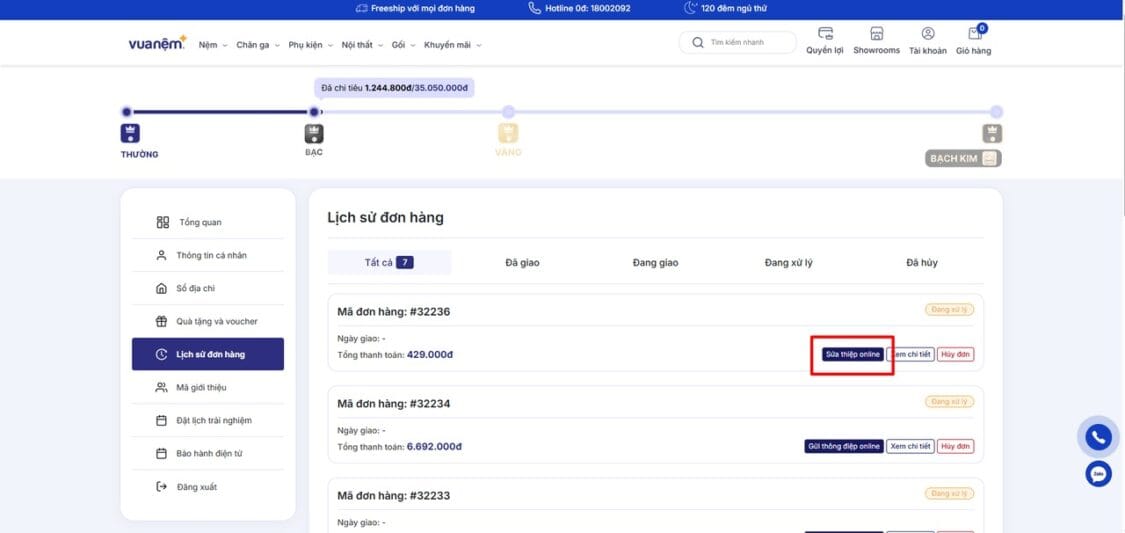This screenshot has width=1125, height=533.
Task: Click the floating phone call button
Action: pos(1098,437)
